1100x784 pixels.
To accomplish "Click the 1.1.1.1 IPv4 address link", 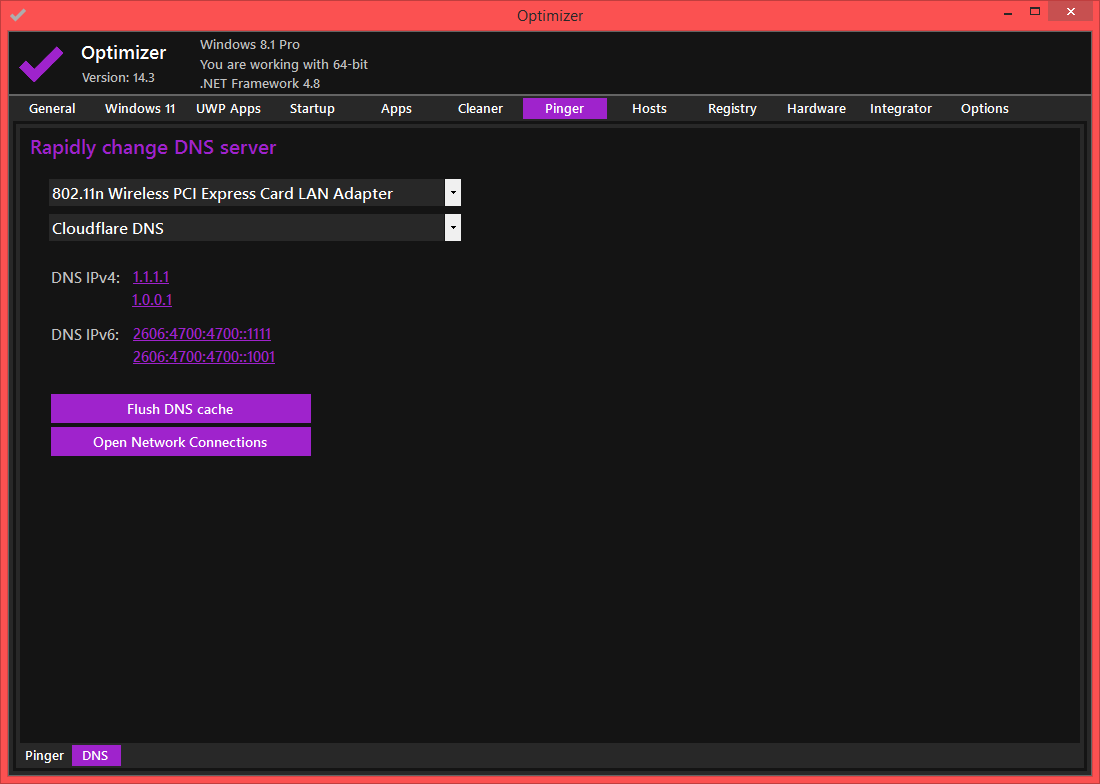I will [151, 277].
